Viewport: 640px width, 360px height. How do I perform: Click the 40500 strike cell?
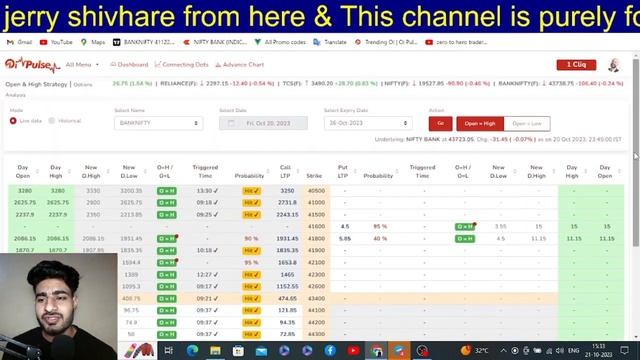[x=316, y=191]
